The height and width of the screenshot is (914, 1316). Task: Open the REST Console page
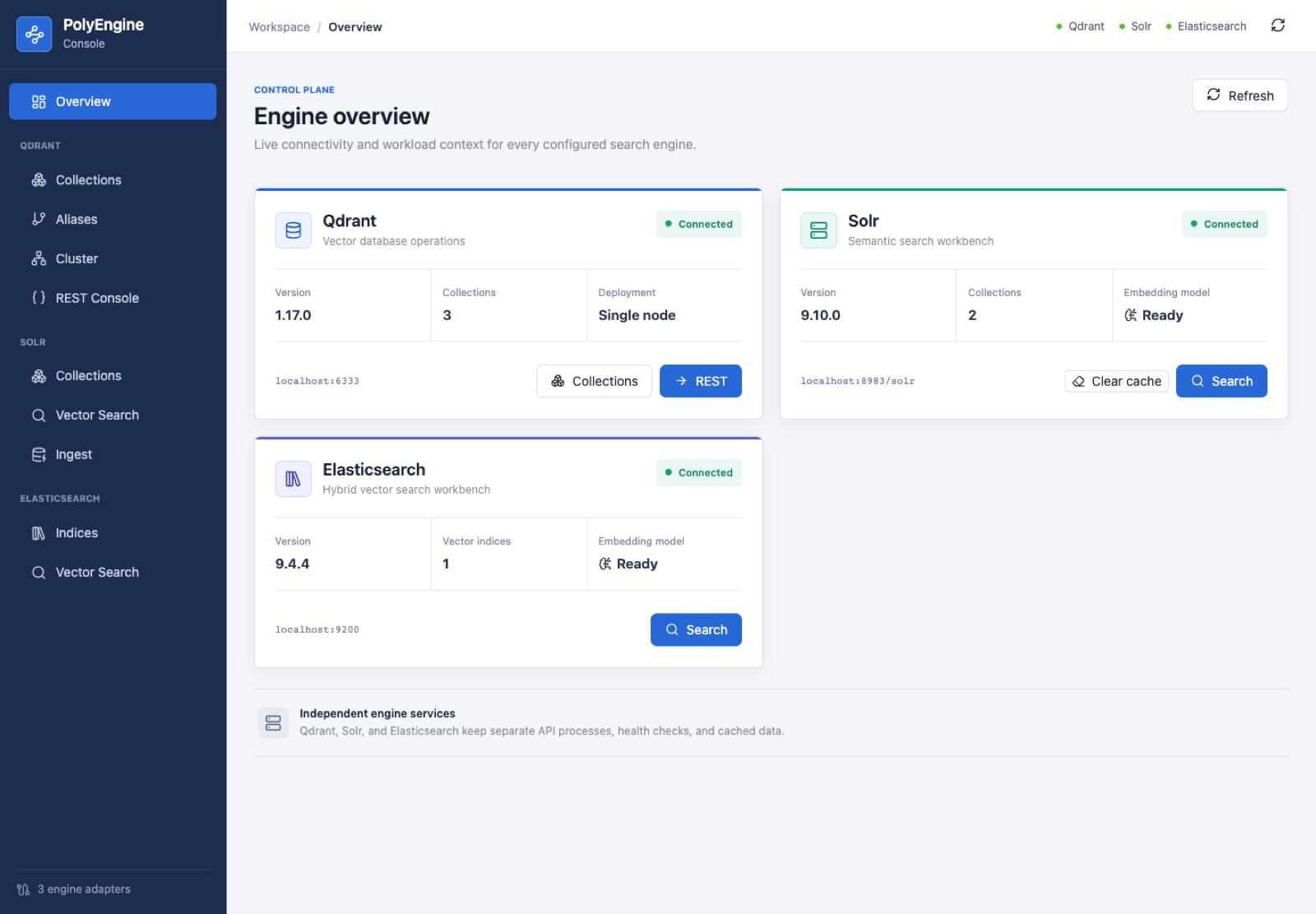coord(113,299)
